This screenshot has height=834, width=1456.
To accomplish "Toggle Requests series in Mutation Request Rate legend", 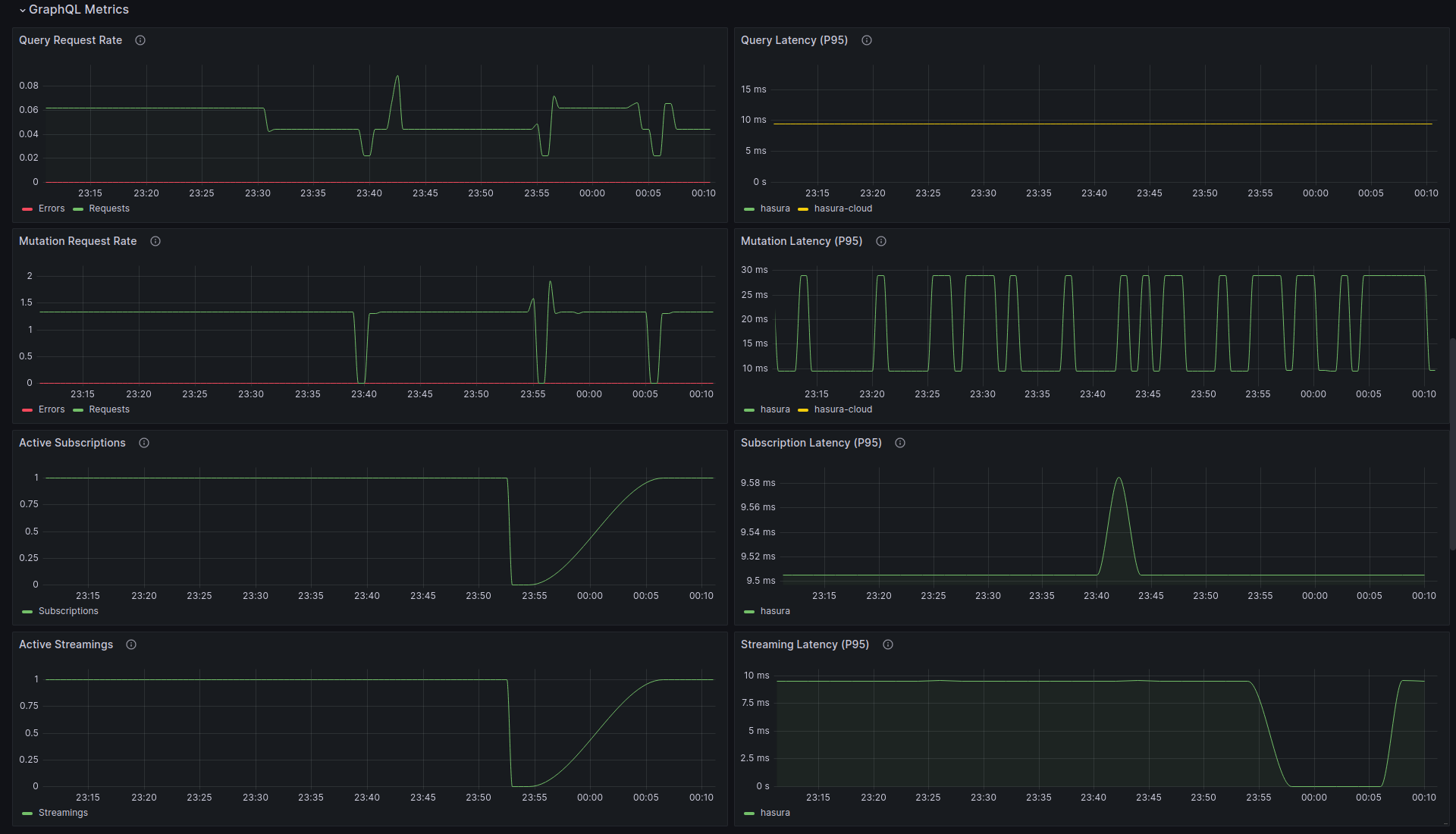I will [x=109, y=409].
